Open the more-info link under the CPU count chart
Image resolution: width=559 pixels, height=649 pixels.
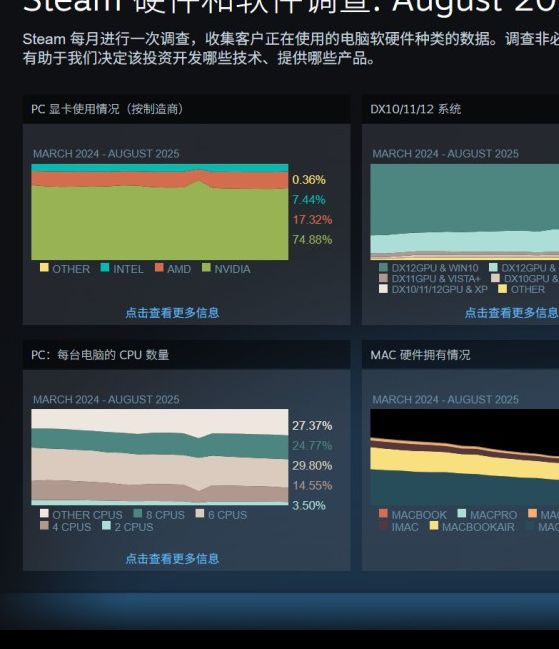(172, 558)
